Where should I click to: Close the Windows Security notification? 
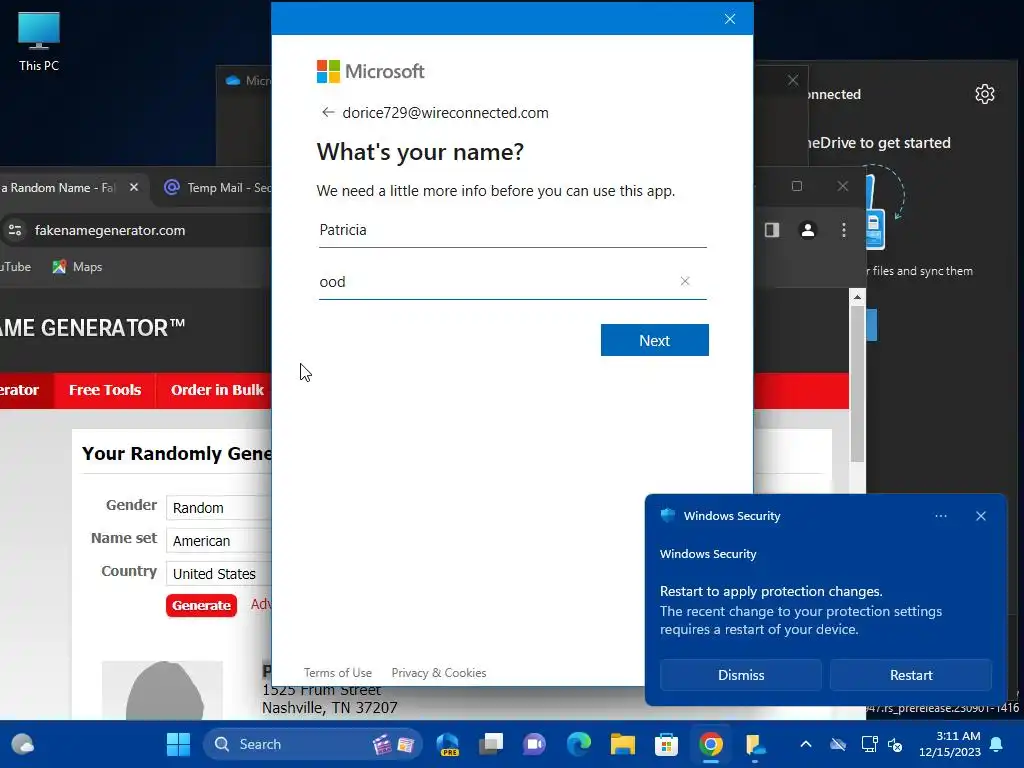981,516
